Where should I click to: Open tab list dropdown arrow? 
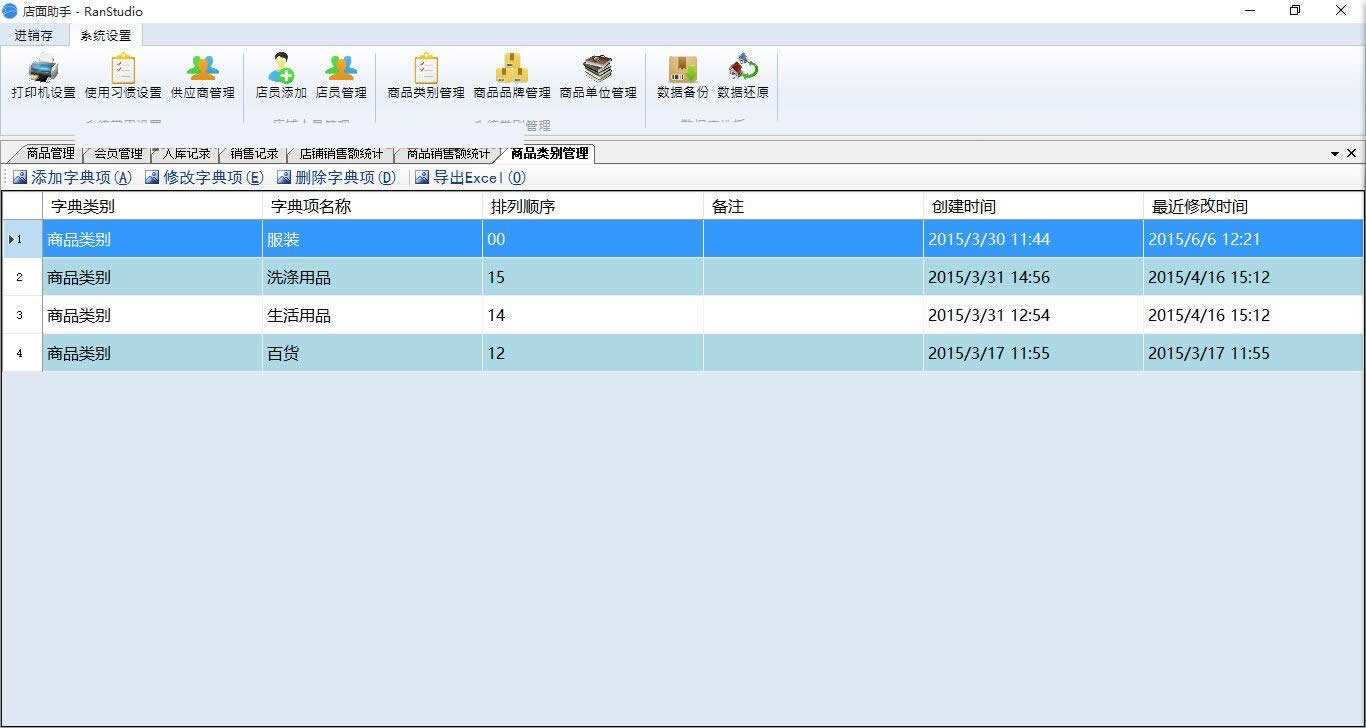1335,154
